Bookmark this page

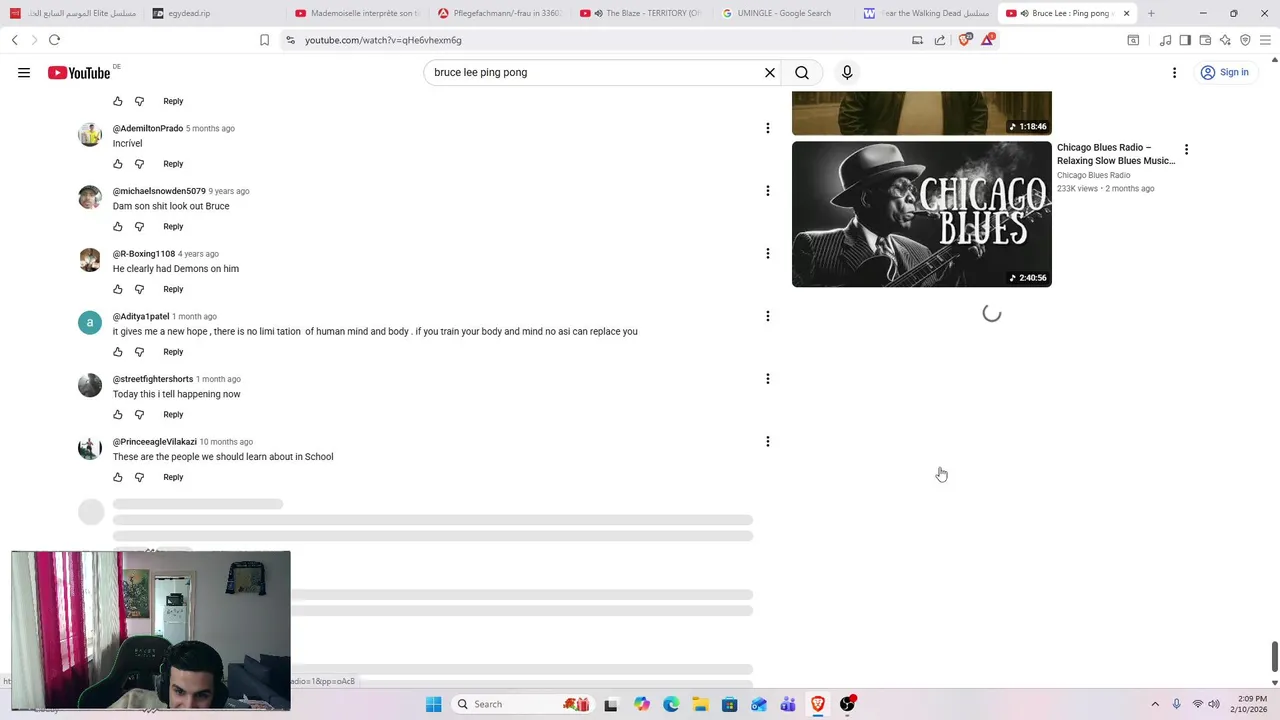pos(264,40)
